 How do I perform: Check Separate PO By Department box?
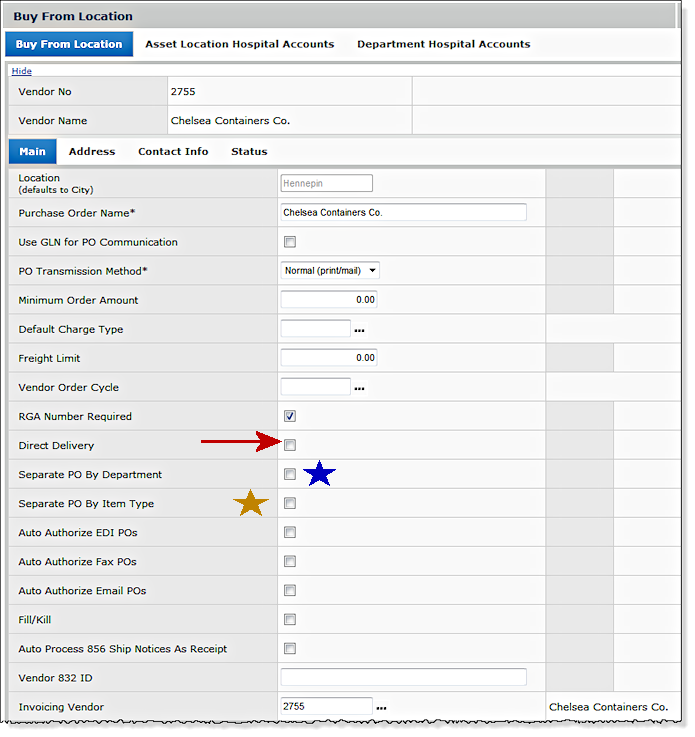point(290,474)
